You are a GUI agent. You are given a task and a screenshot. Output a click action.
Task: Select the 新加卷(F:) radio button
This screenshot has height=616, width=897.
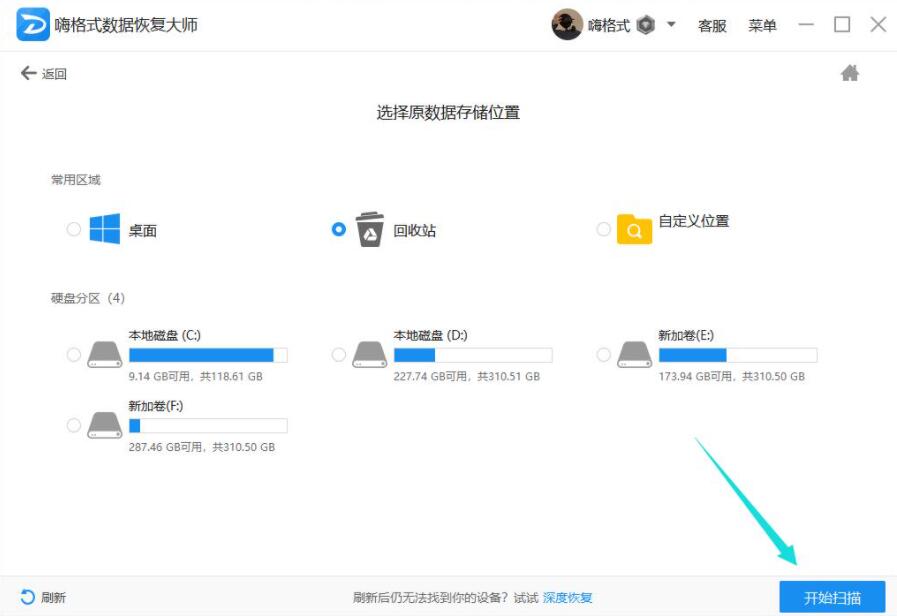pos(74,426)
